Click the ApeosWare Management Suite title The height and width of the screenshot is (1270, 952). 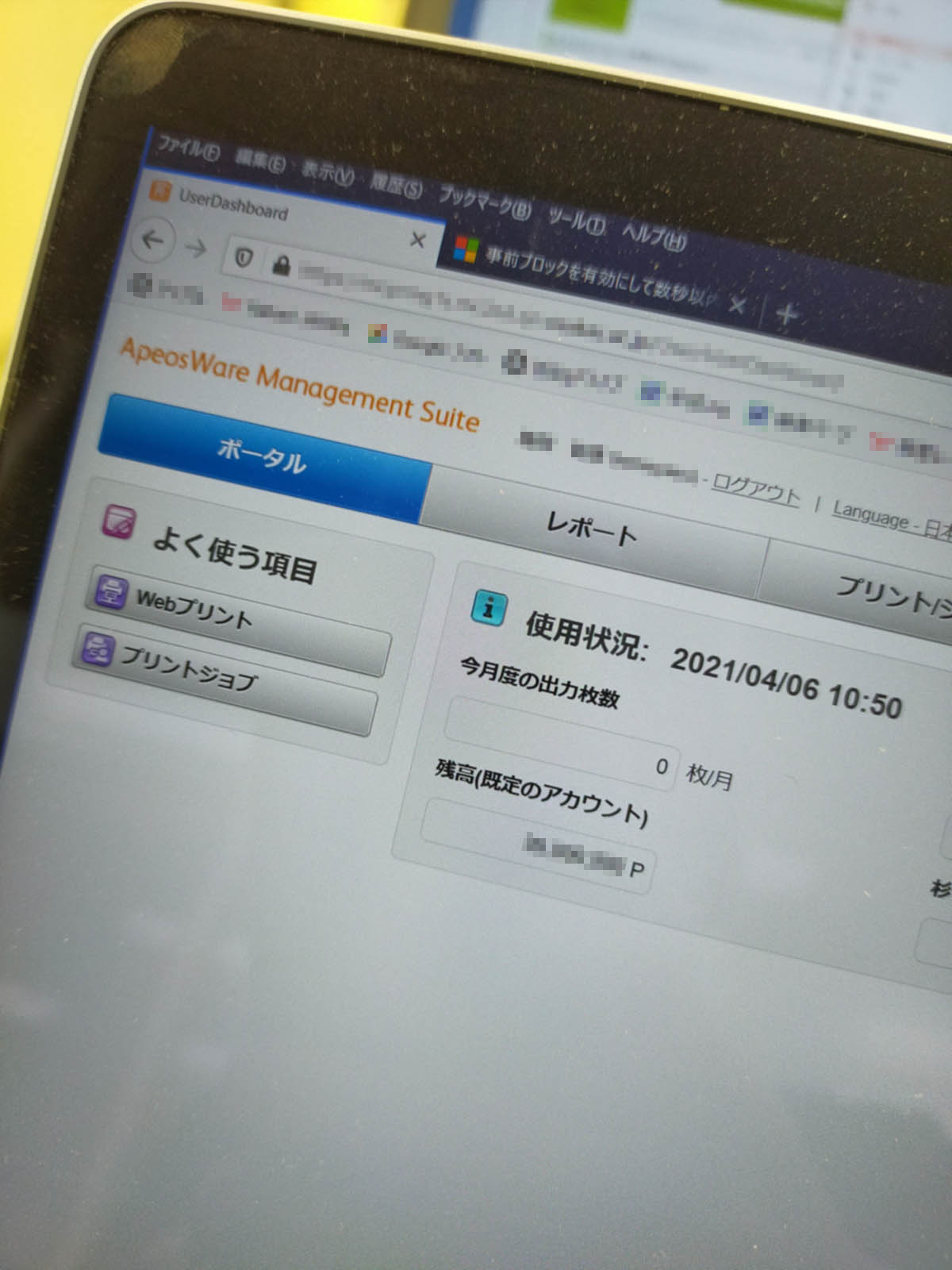tap(300, 384)
